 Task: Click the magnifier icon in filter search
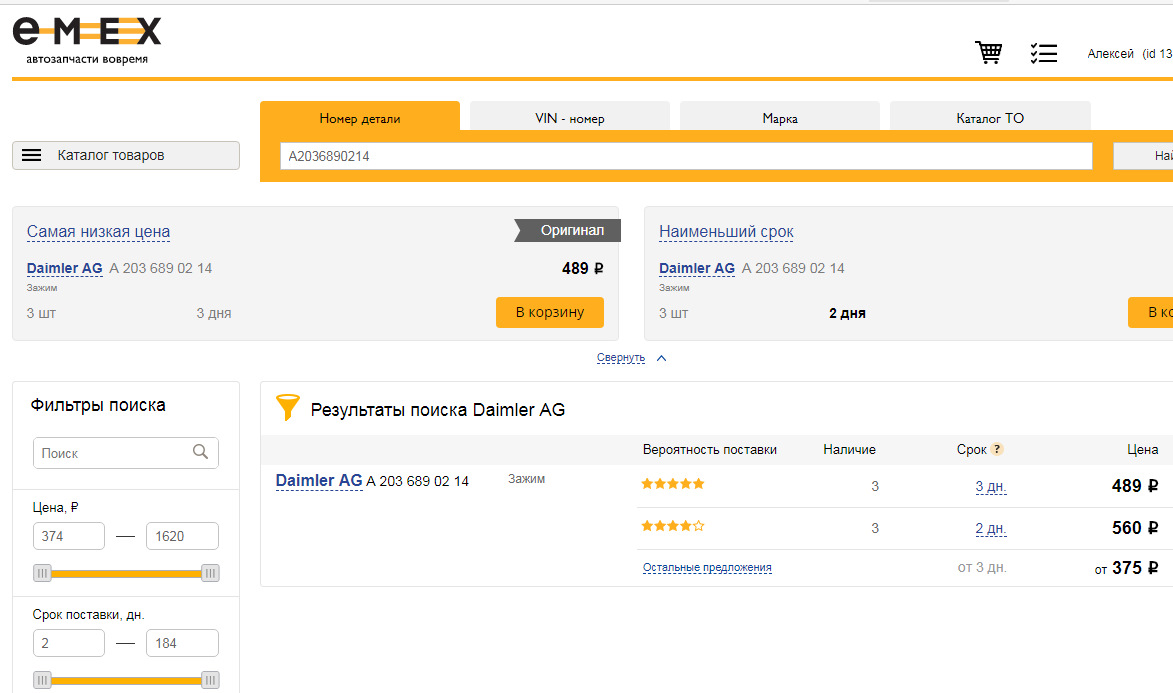(x=200, y=452)
